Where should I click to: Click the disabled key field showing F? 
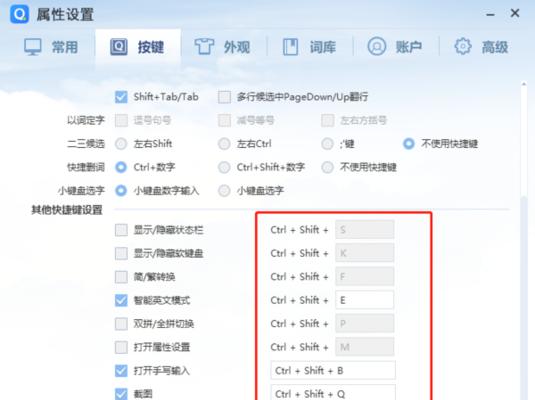pyautogui.click(x=364, y=276)
